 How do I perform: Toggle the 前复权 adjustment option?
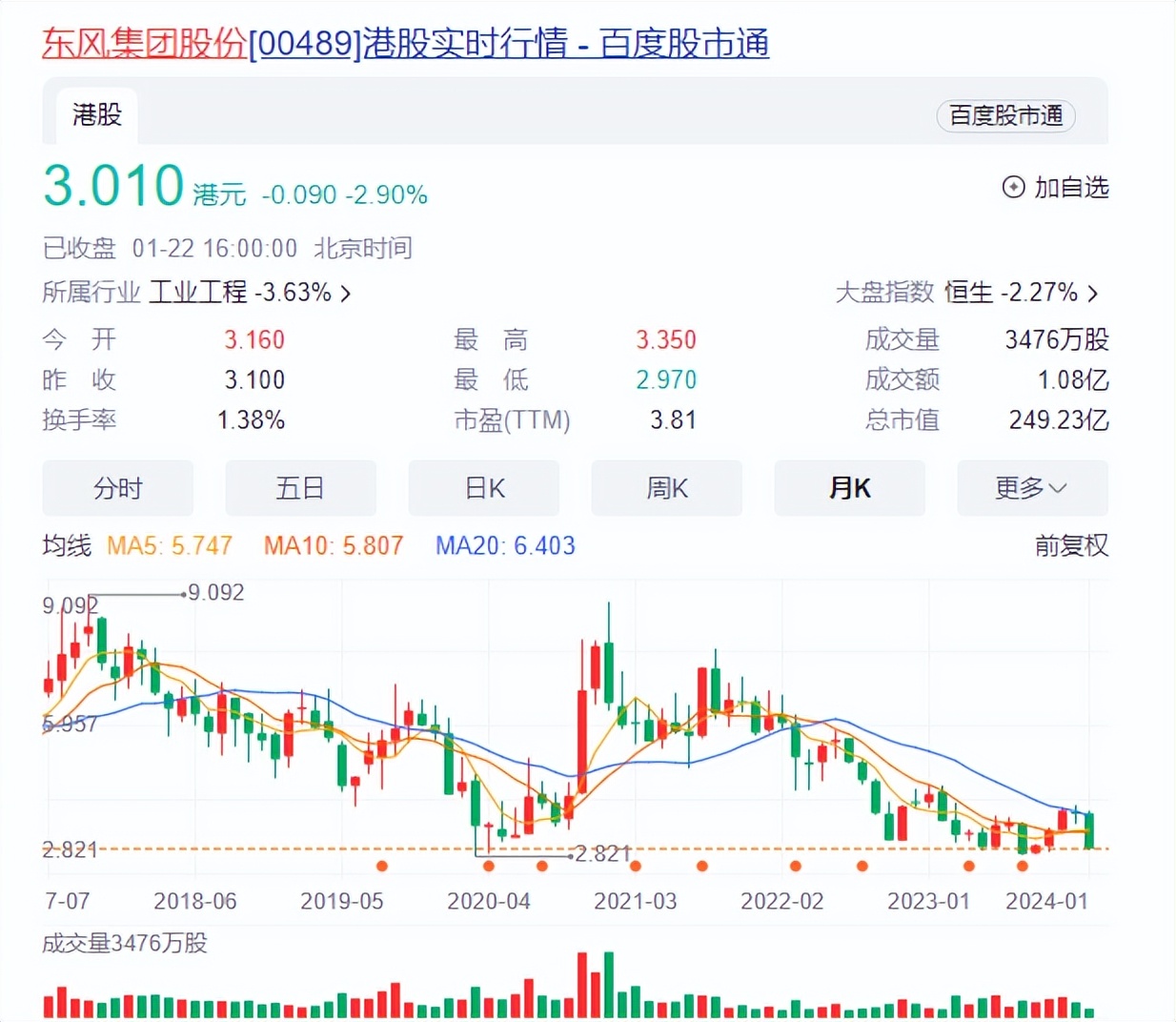click(1071, 545)
